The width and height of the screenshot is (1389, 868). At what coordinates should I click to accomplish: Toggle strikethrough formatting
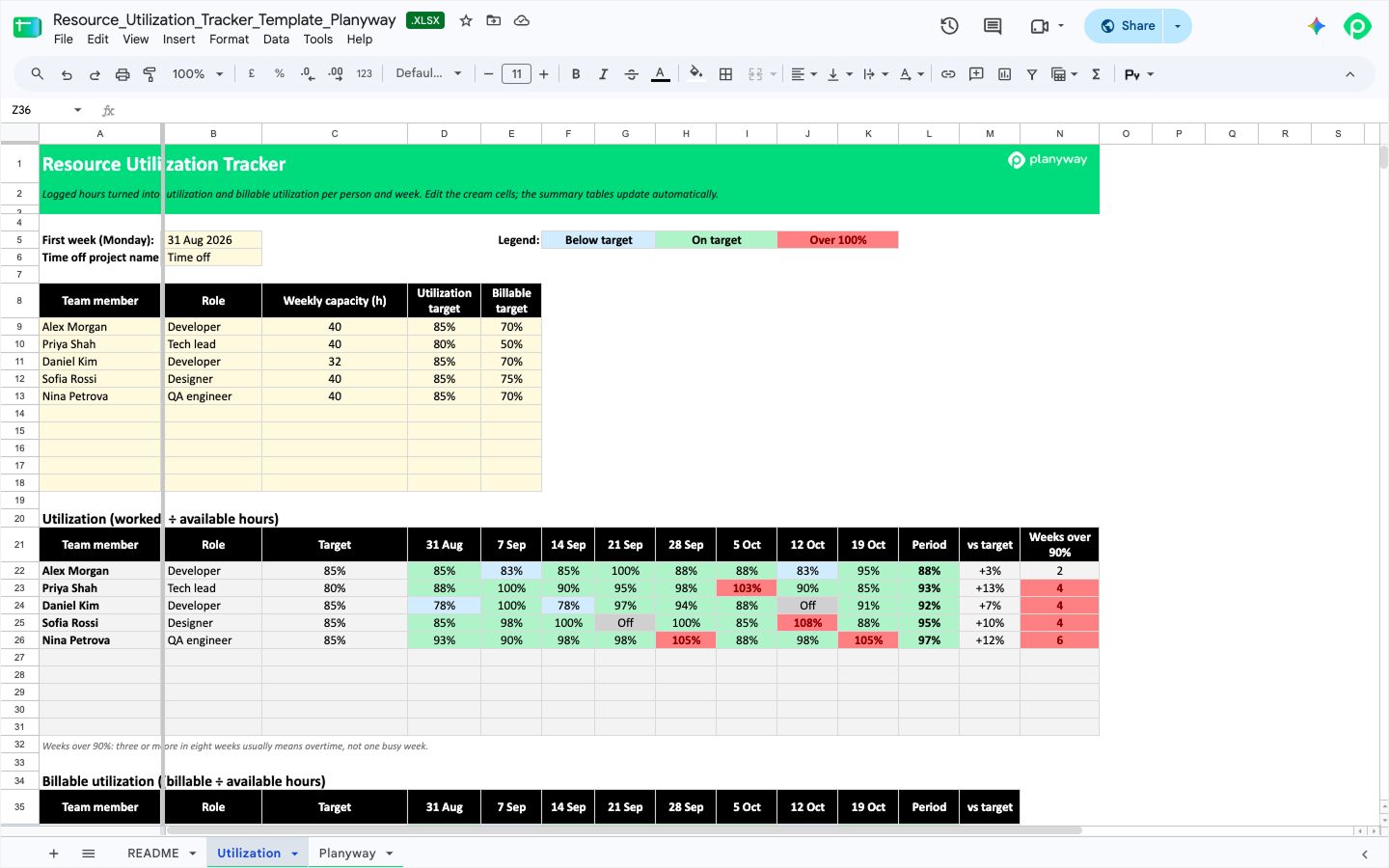pyautogui.click(x=632, y=74)
